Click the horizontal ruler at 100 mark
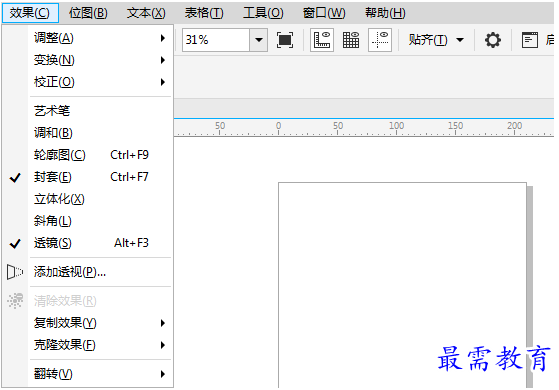The height and width of the screenshot is (390, 559). point(396,128)
